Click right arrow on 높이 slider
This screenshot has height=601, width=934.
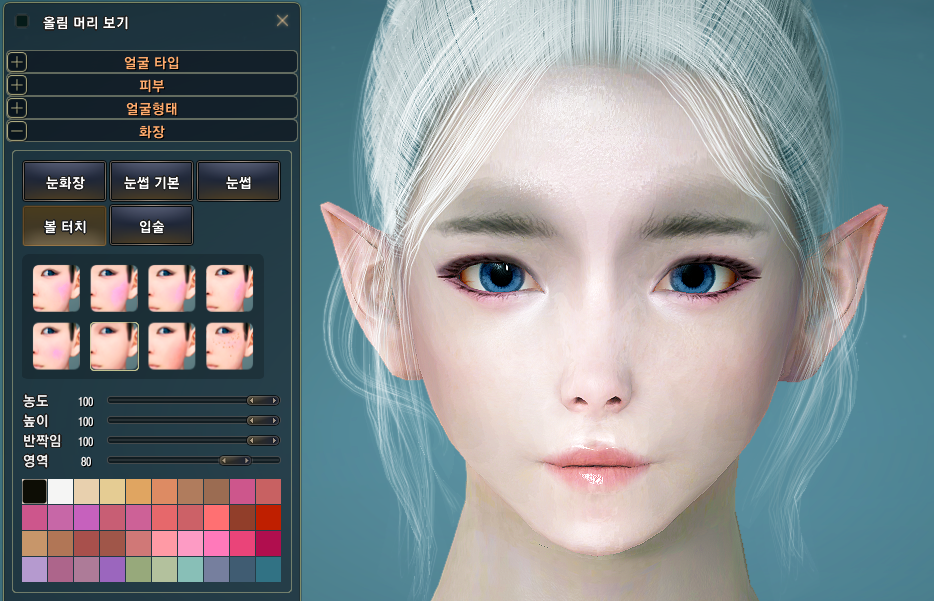274,421
